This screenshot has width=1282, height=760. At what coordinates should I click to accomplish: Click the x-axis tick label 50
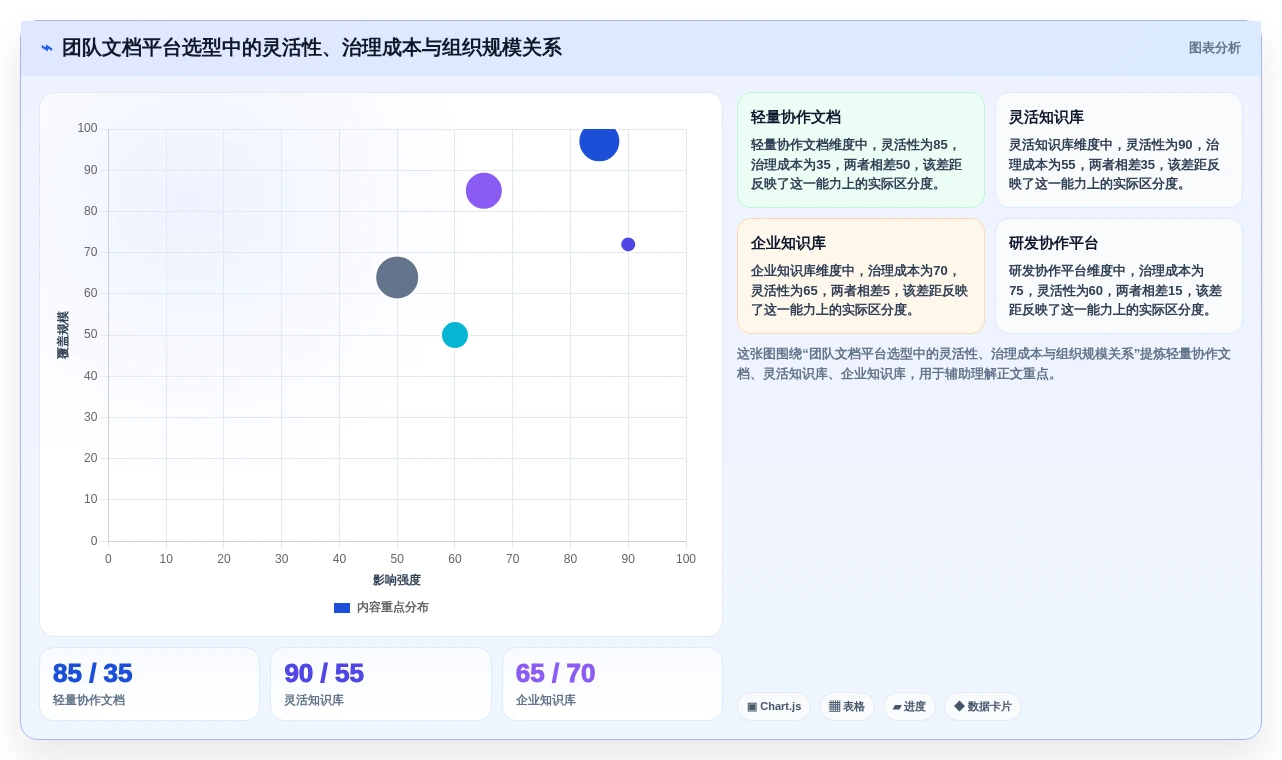397,559
